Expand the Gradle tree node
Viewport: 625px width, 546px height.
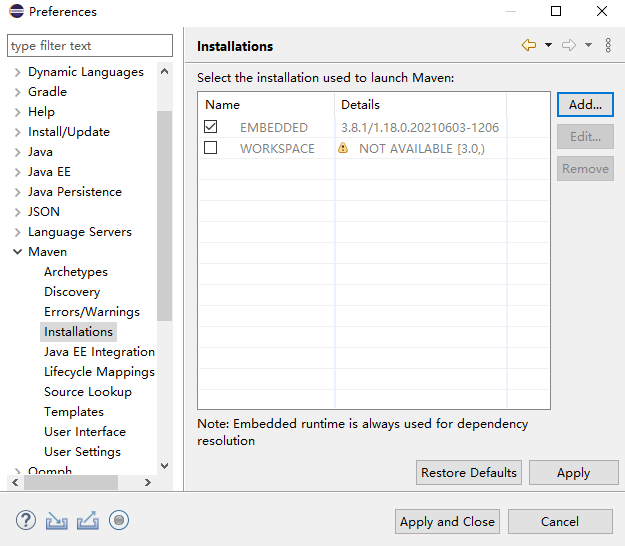pyautogui.click(x=17, y=92)
